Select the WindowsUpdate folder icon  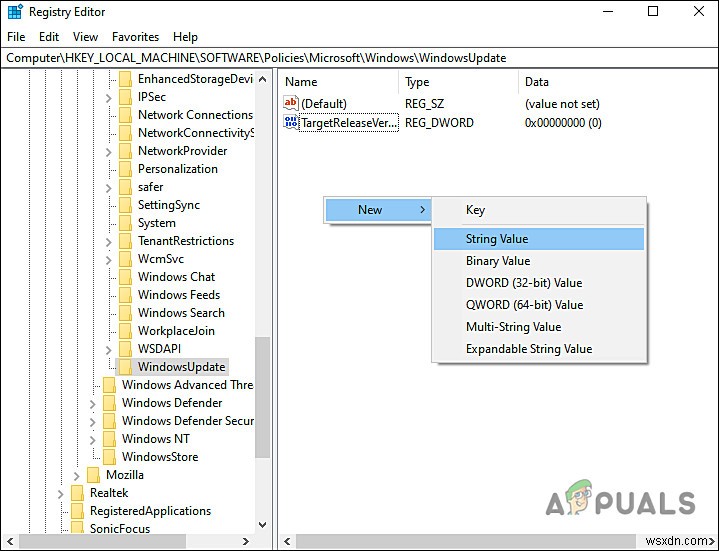(x=125, y=367)
